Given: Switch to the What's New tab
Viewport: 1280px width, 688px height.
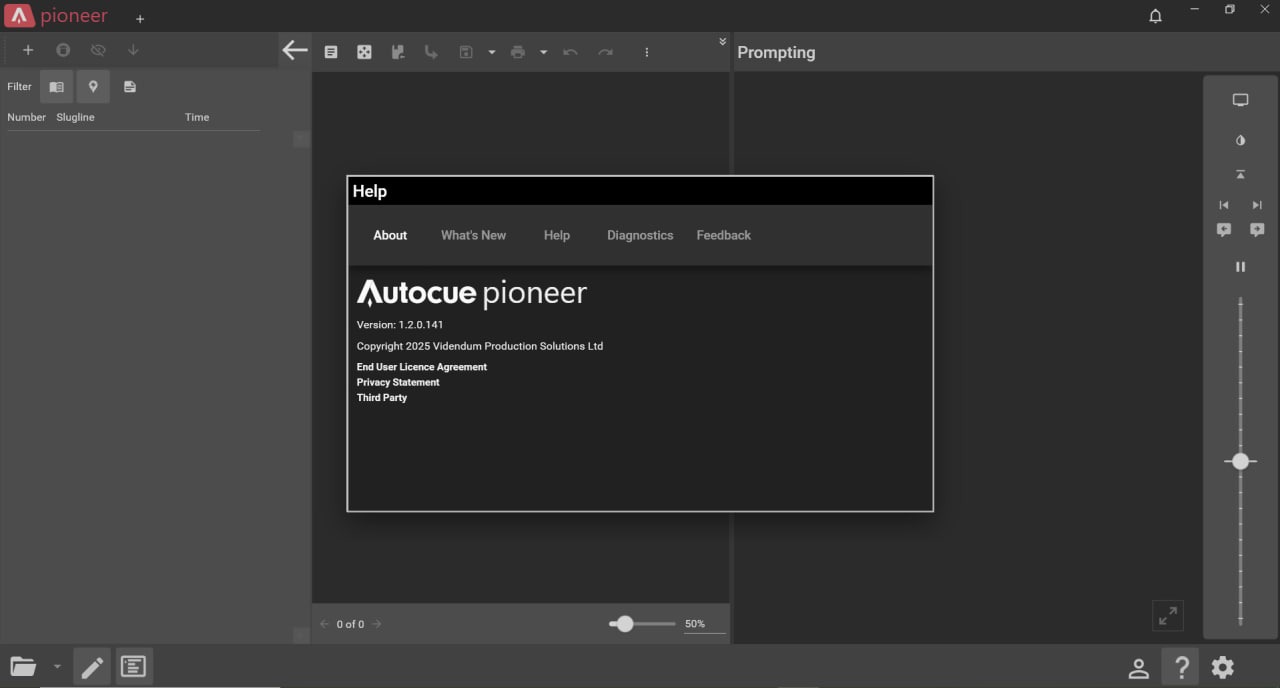Looking at the screenshot, I should point(473,235).
